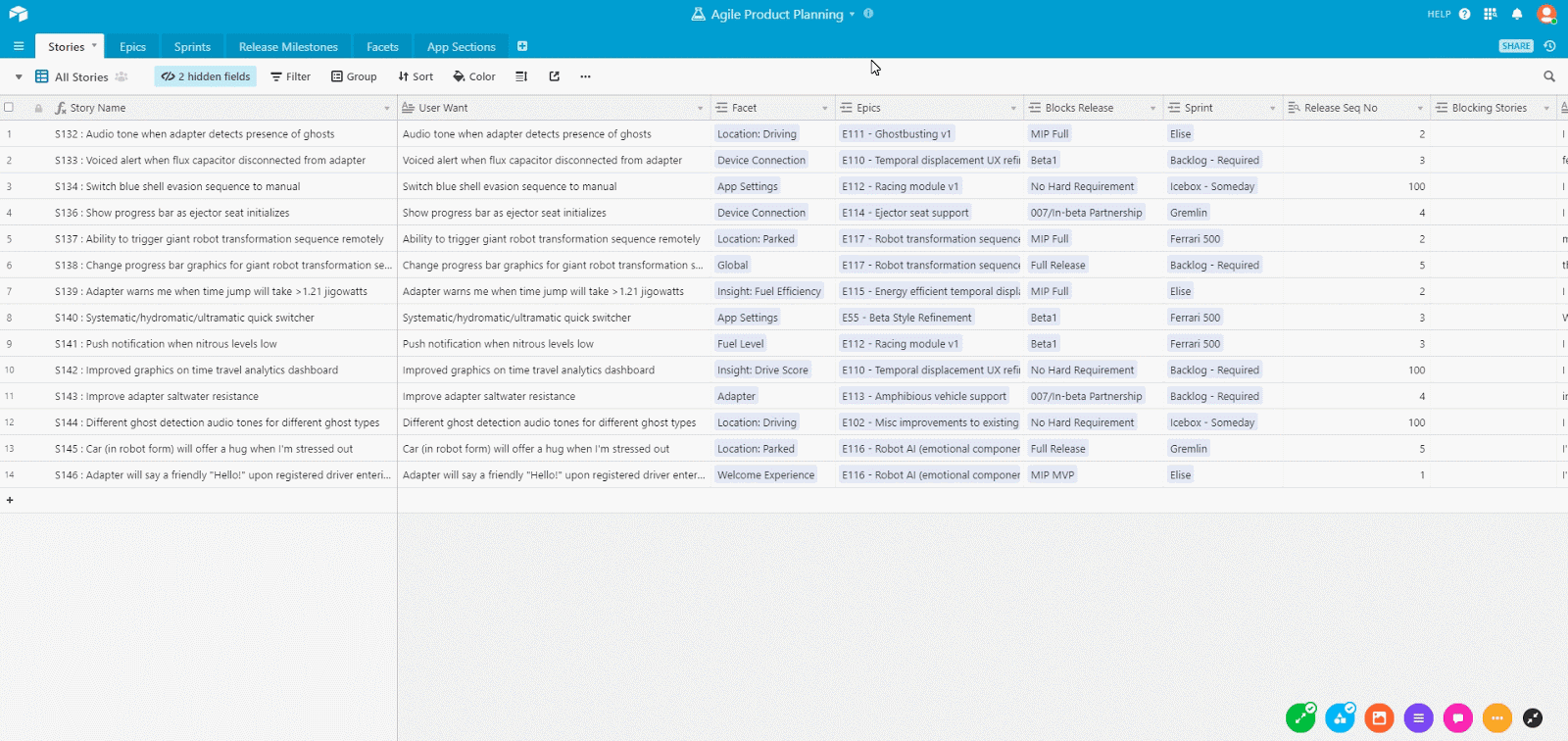Click the magnifier search icon
This screenshot has height=741, width=1568.
pos(1549,76)
